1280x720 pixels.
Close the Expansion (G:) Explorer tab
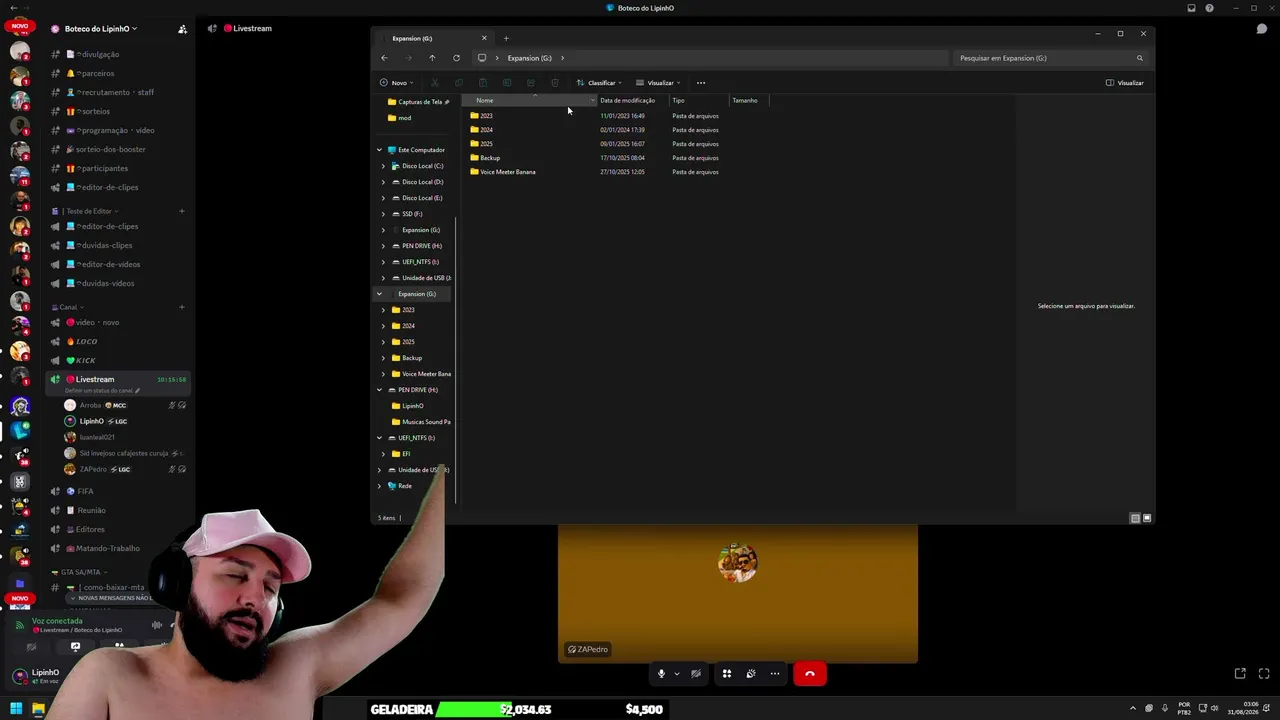[x=484, y=38]
